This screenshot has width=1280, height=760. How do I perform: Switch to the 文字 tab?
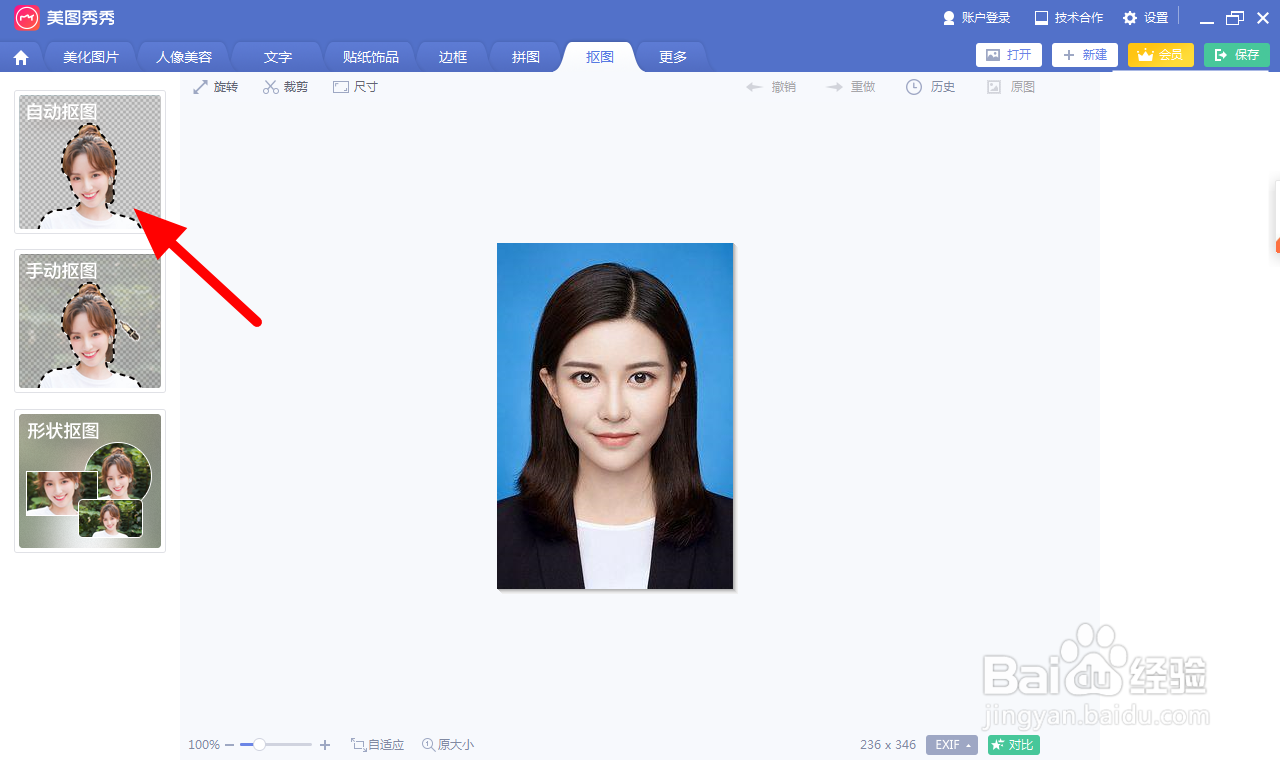pyautogui.click(x=278, y=57)
